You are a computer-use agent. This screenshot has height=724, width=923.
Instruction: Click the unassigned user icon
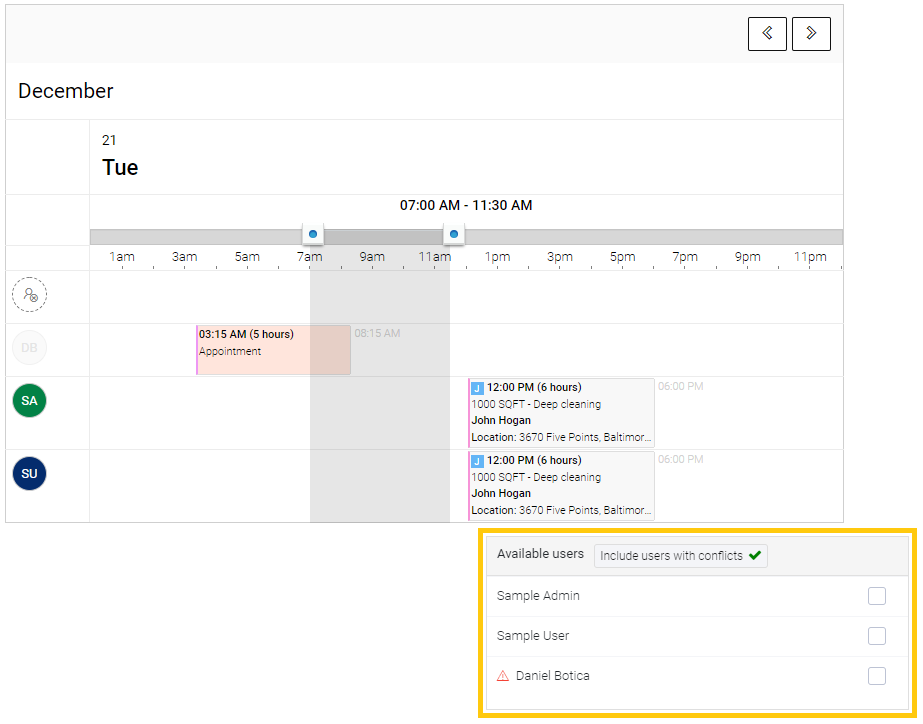click(x=30, y=296)
